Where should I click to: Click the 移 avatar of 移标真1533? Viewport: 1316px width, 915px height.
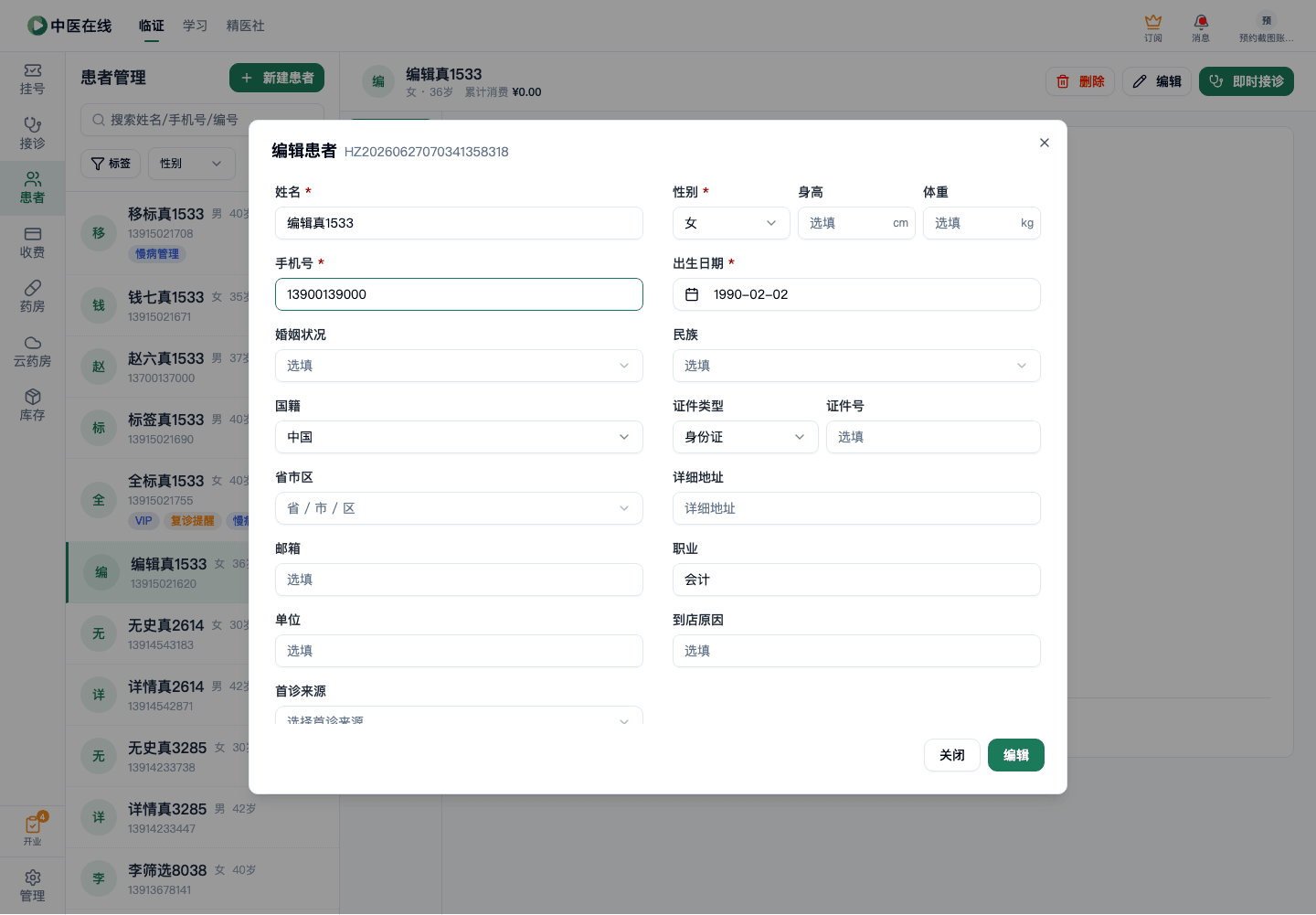pyautogui.click(x=99, y=232)
